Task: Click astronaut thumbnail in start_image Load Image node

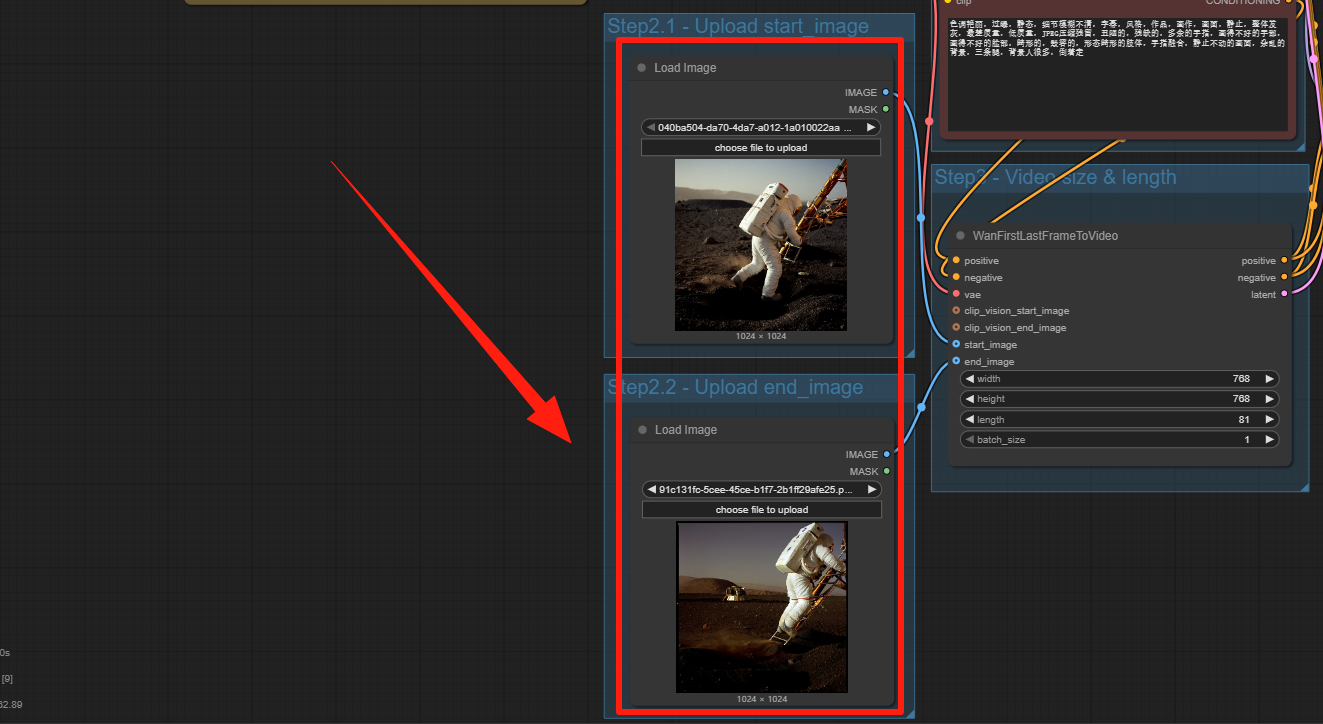Action: 761,245
